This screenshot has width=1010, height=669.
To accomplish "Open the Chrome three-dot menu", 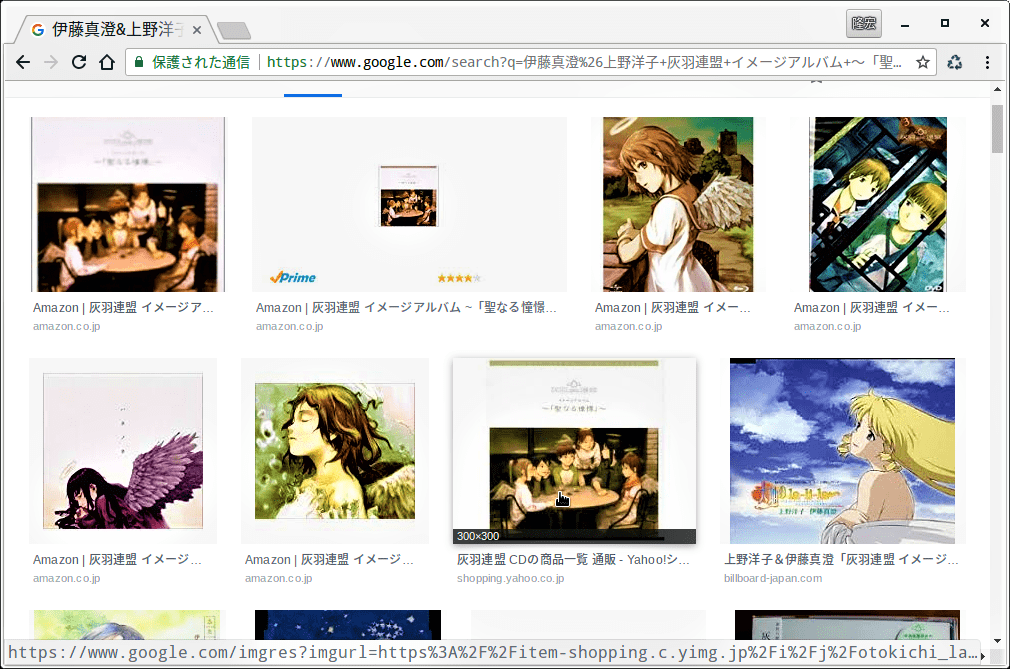I will click(987, 62).
